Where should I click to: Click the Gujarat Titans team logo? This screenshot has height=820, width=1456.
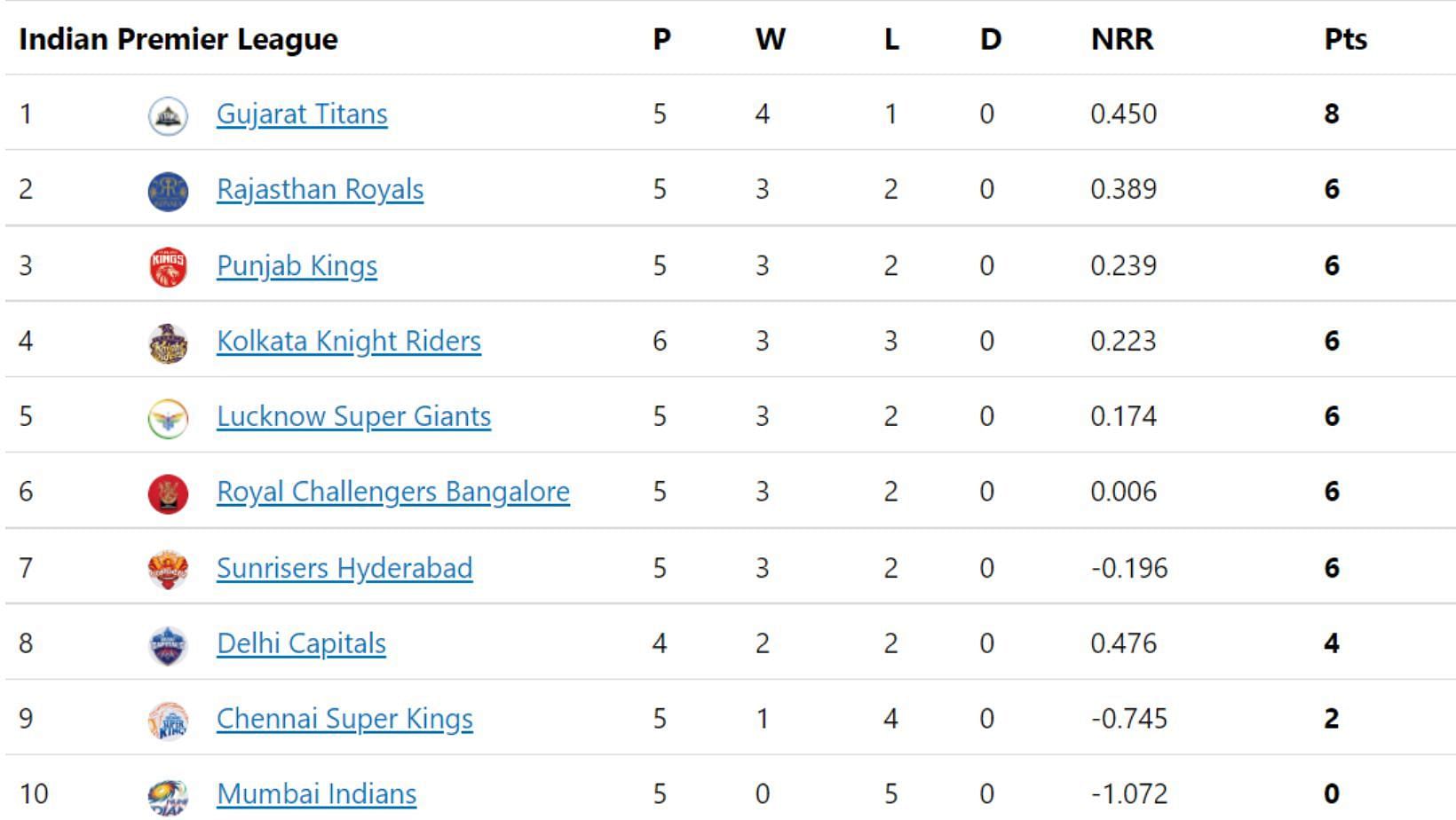click(168, 114)
